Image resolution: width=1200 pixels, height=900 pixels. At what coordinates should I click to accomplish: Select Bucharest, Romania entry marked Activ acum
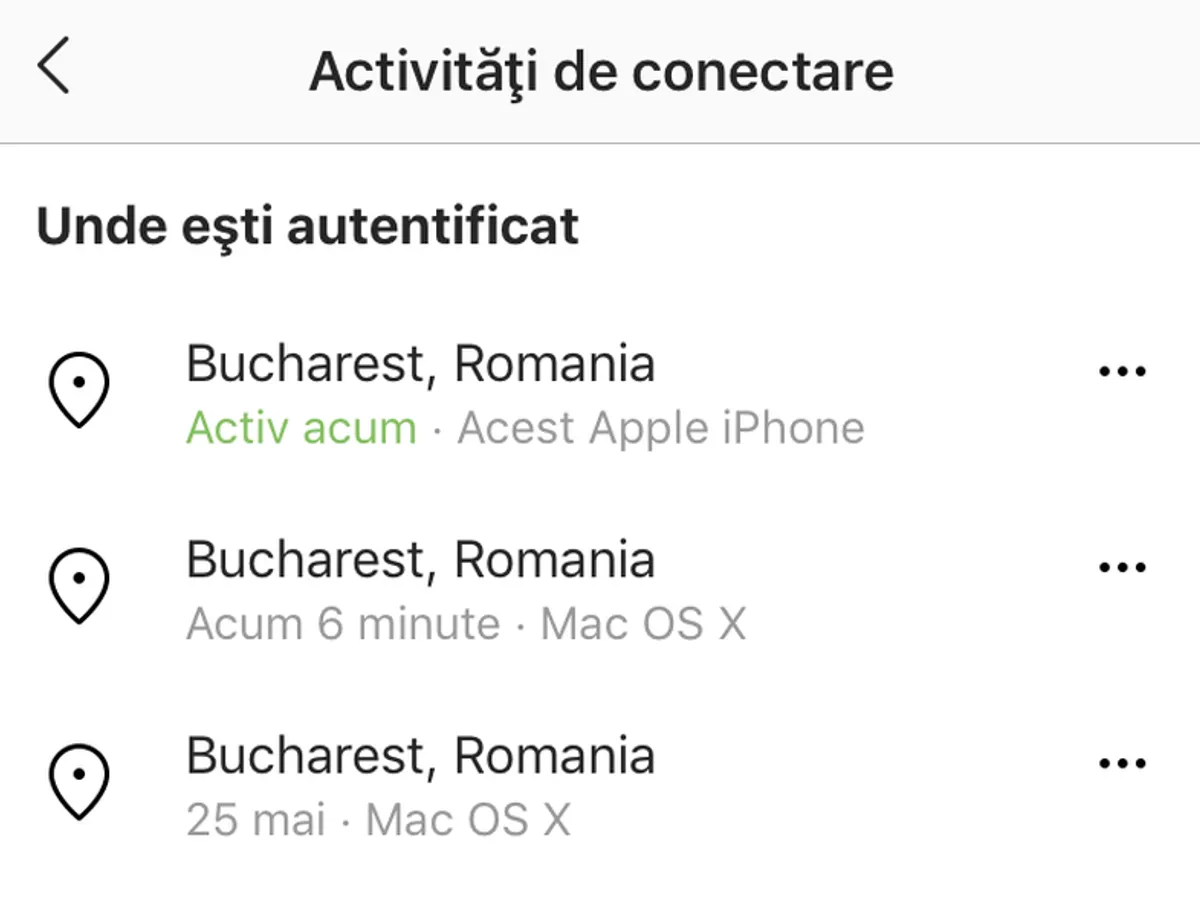(420, 364)
